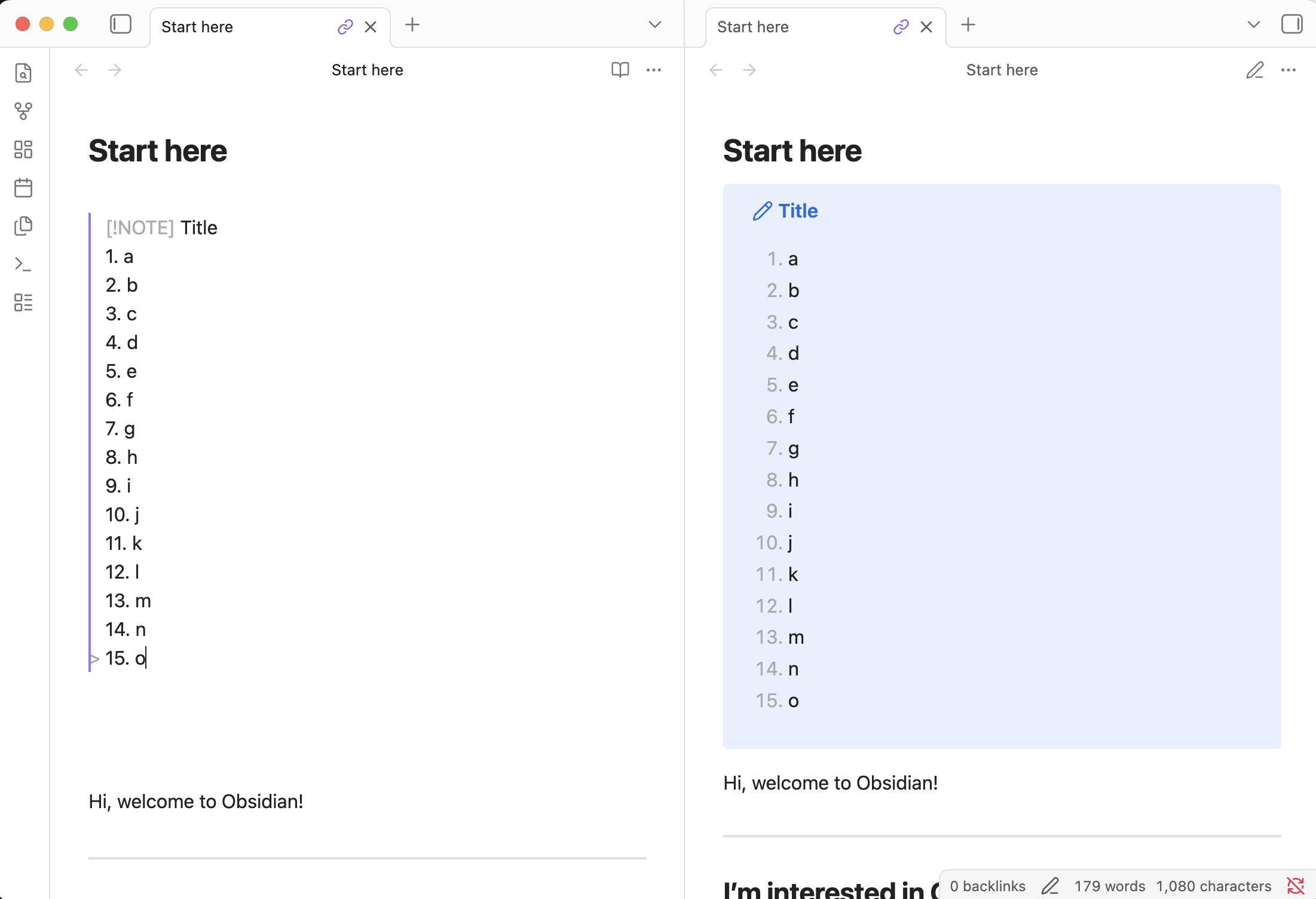Open left pane more options menu
This screenshot has height=899, width=1316.
point(654,70)
